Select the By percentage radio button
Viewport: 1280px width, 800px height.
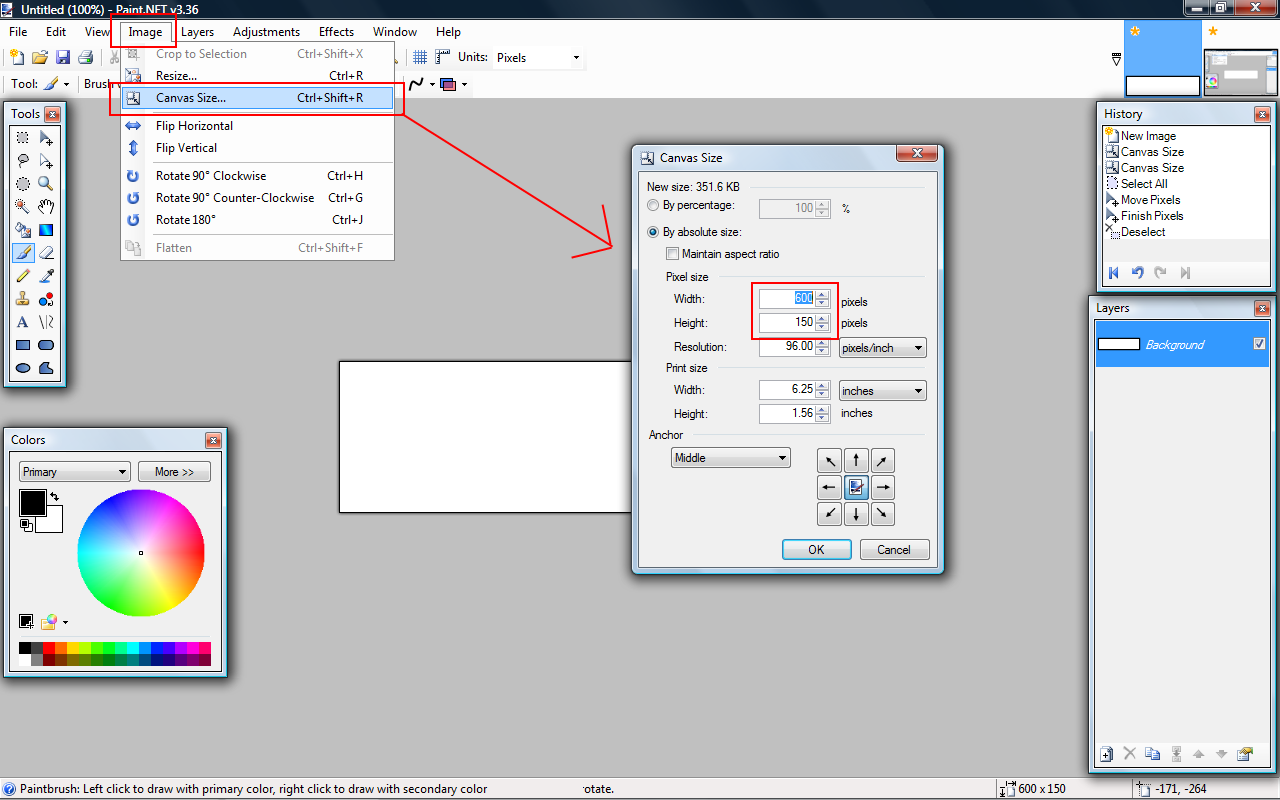(x=653, y=206)
